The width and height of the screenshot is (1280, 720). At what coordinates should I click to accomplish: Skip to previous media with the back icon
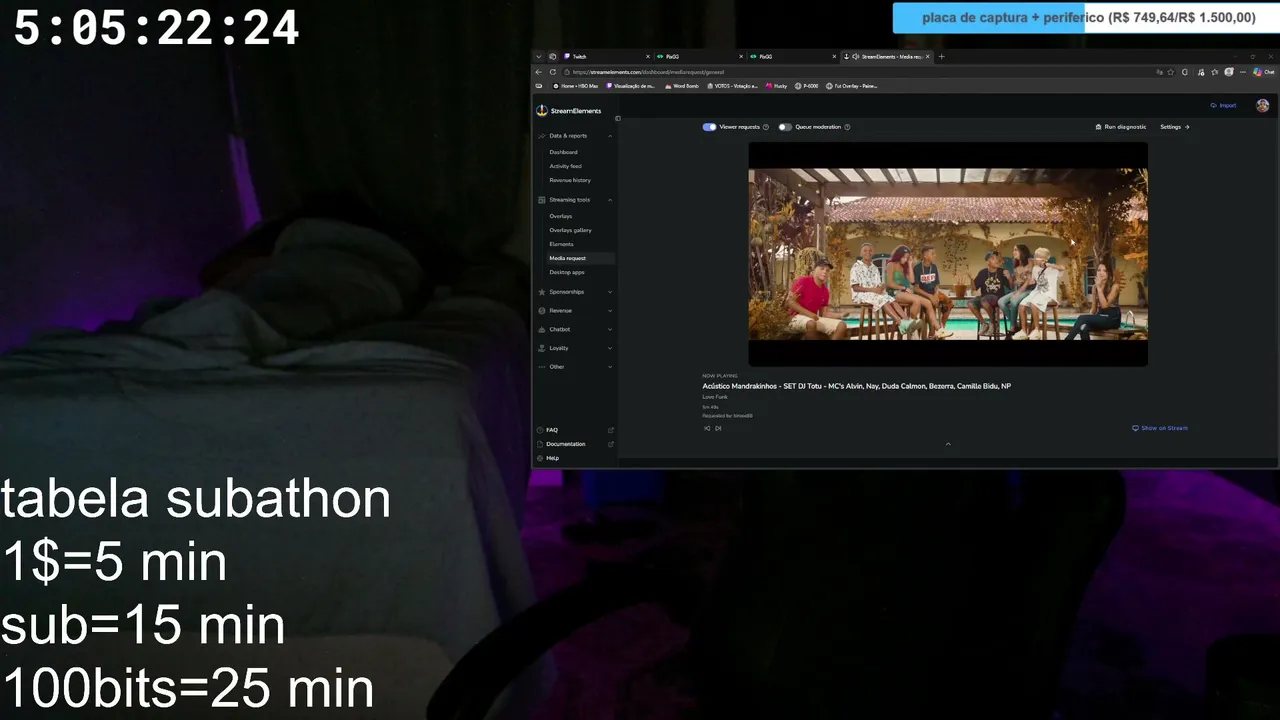[x=707, y=428]
